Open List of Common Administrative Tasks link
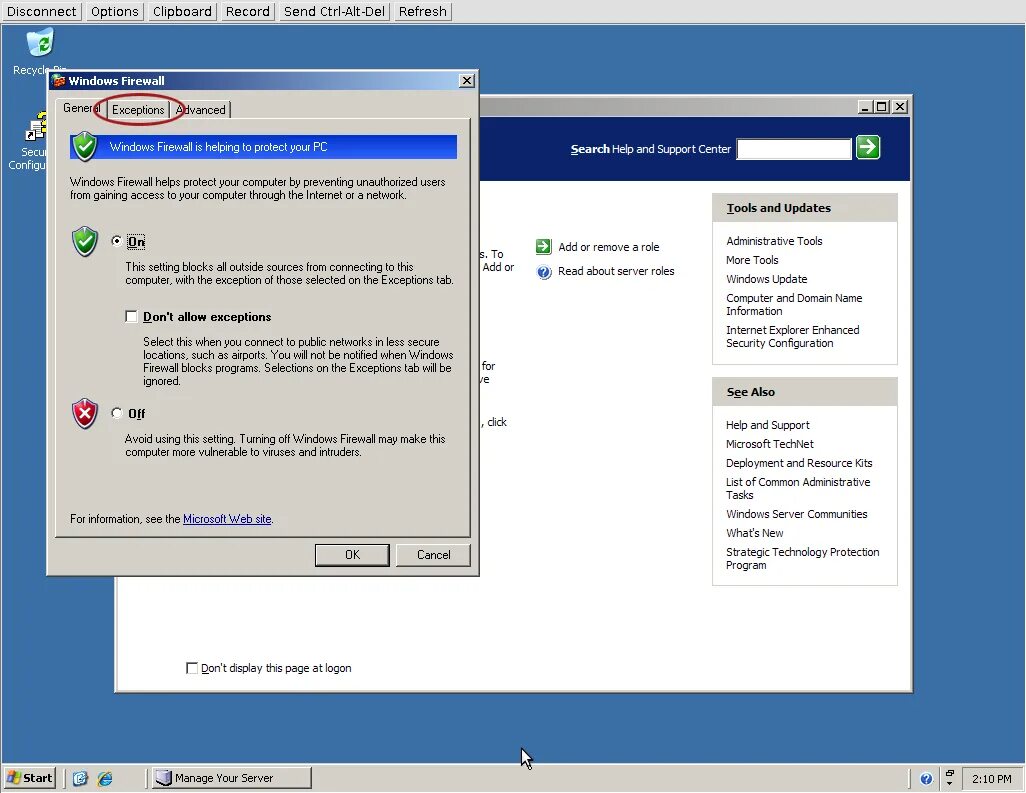 (798, 488)
